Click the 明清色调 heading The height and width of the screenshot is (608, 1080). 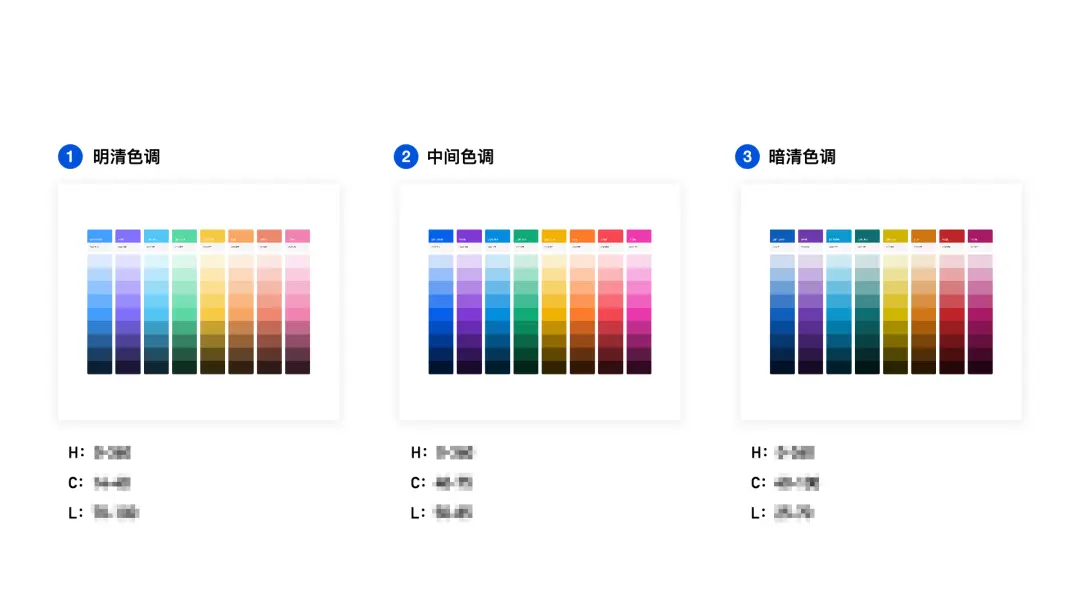point(126,157)
